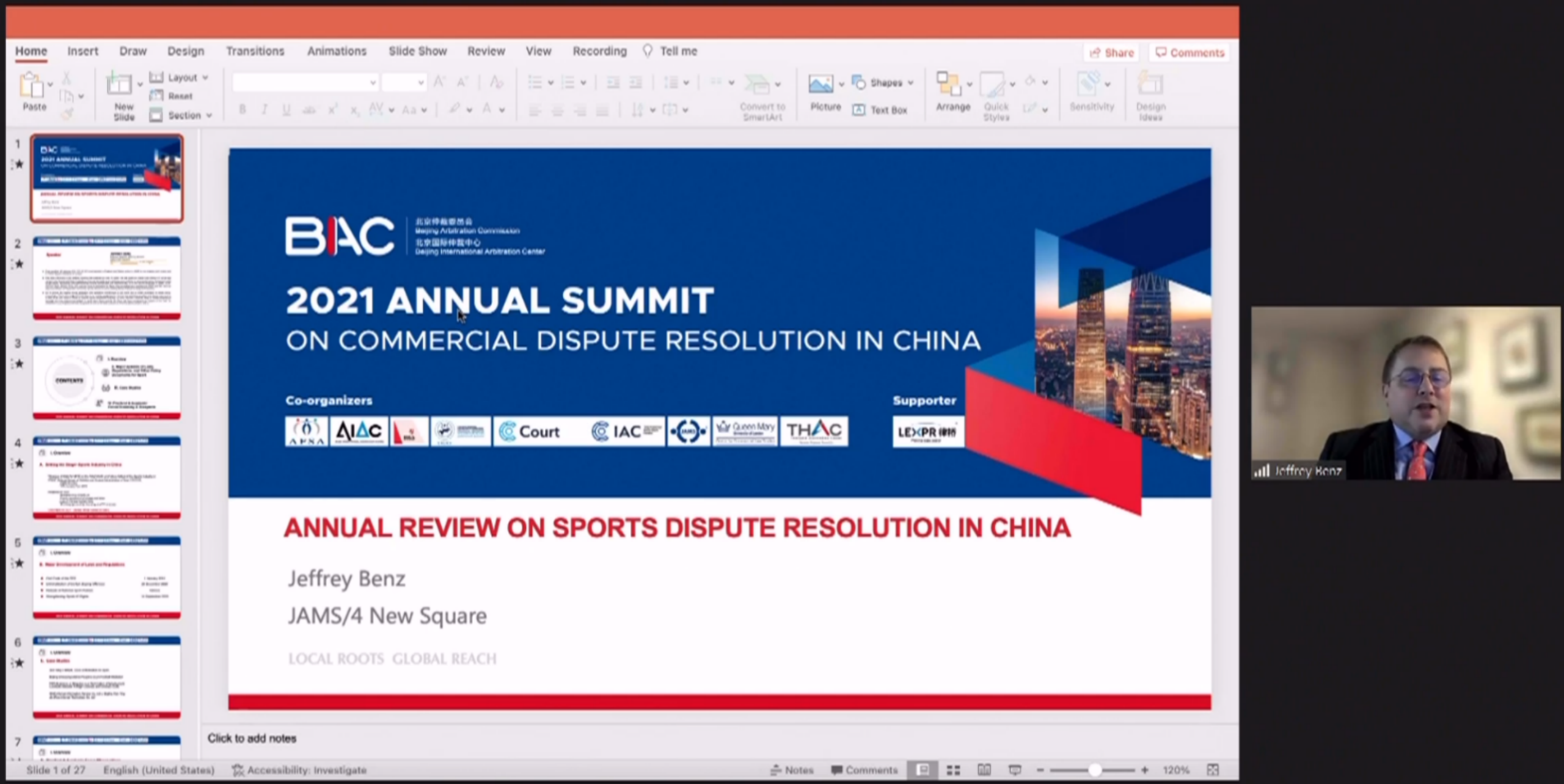Click the Text Box button
Screen dimensions: 1564x784
pyautogui.click(x=880, y=110)
